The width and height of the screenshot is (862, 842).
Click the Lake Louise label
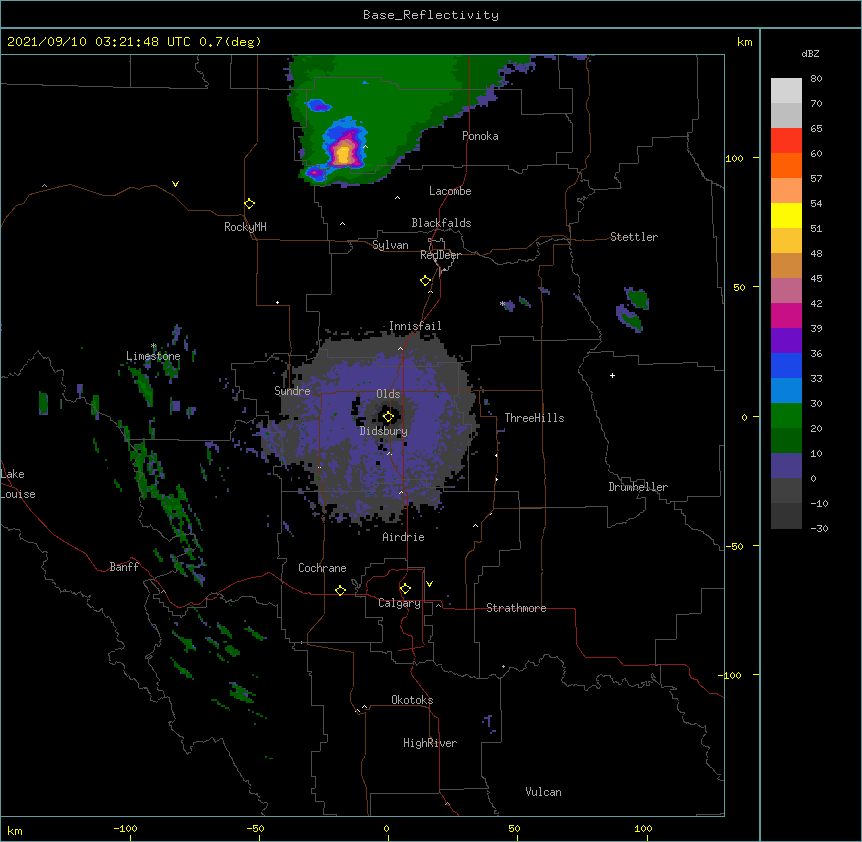pyautogui.click(x=18, y=484)
